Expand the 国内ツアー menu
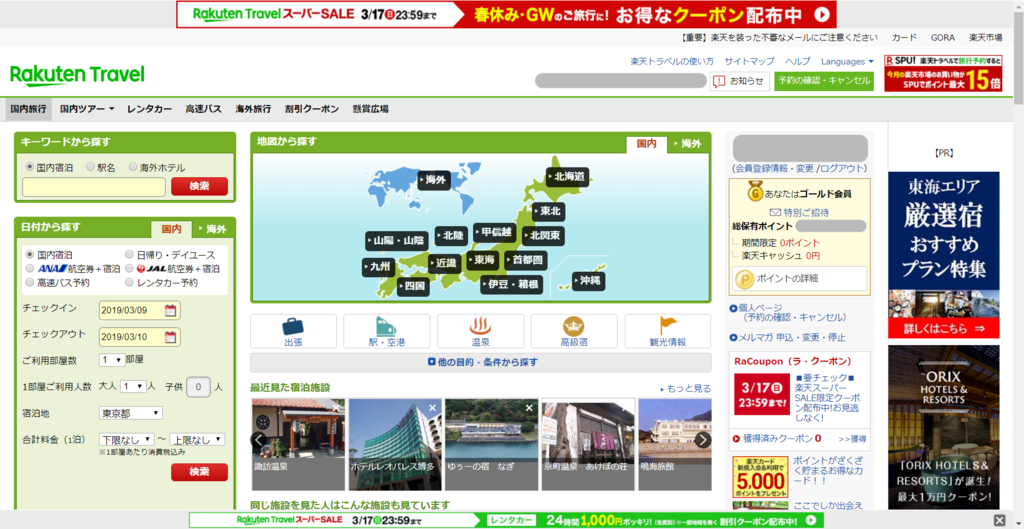The height and width of the screenshot is (529, 1024). [87, 109]
